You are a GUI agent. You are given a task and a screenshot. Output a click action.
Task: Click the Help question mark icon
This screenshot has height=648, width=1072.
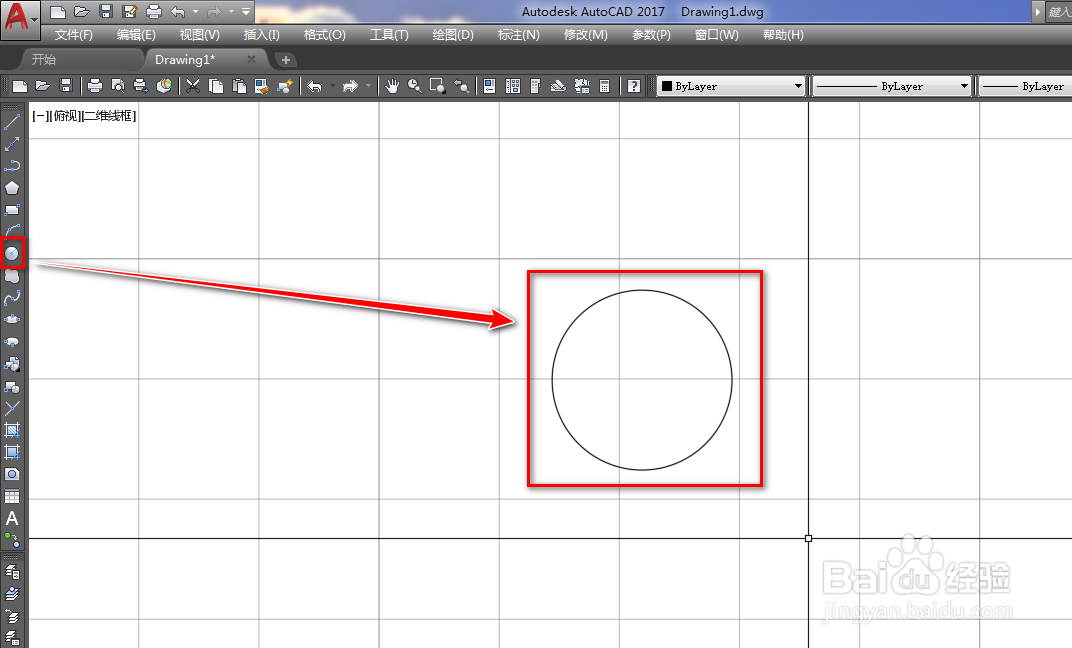pyautogui.click(x=634, y=85)
